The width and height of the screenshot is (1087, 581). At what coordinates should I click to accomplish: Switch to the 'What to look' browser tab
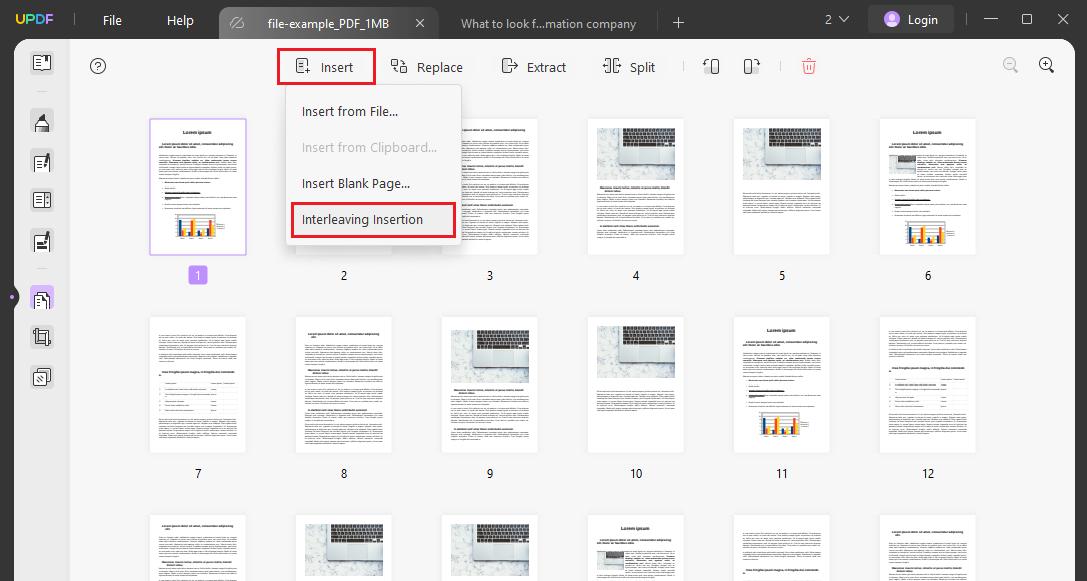[x=548, y=23]
